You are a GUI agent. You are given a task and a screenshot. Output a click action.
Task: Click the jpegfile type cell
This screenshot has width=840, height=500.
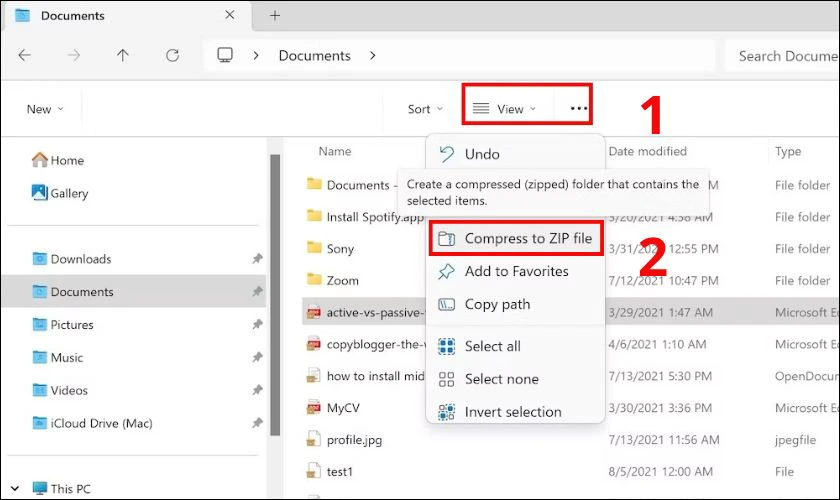click(795, 440)
